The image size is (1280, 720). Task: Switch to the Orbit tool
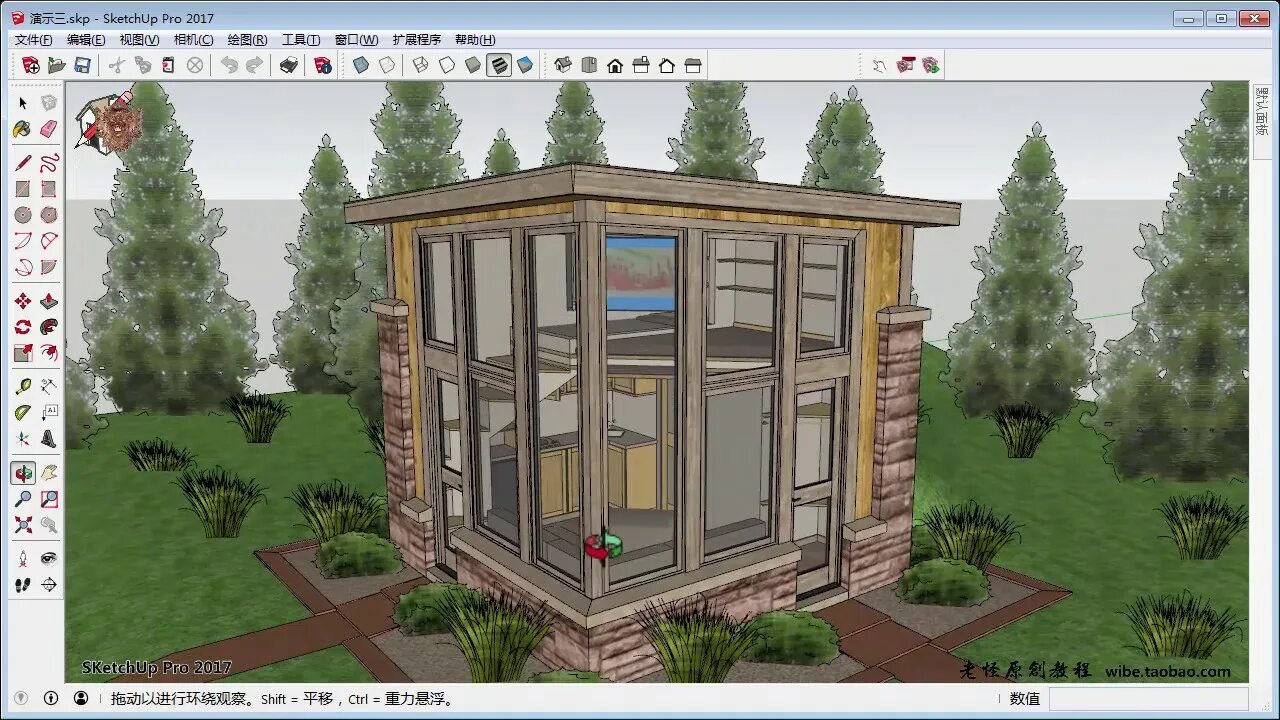click(22, 472)
